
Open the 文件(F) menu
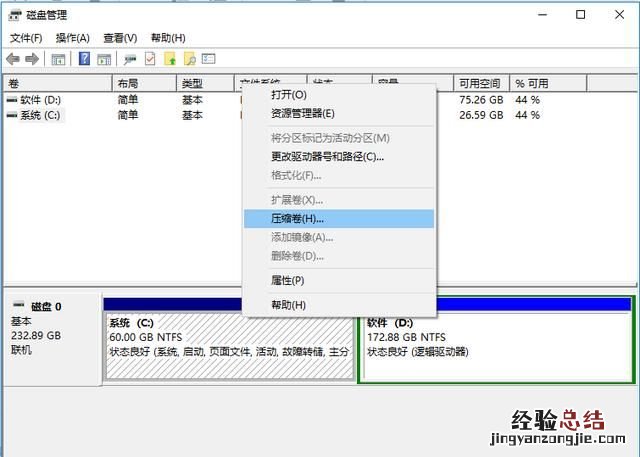point(26,38)
